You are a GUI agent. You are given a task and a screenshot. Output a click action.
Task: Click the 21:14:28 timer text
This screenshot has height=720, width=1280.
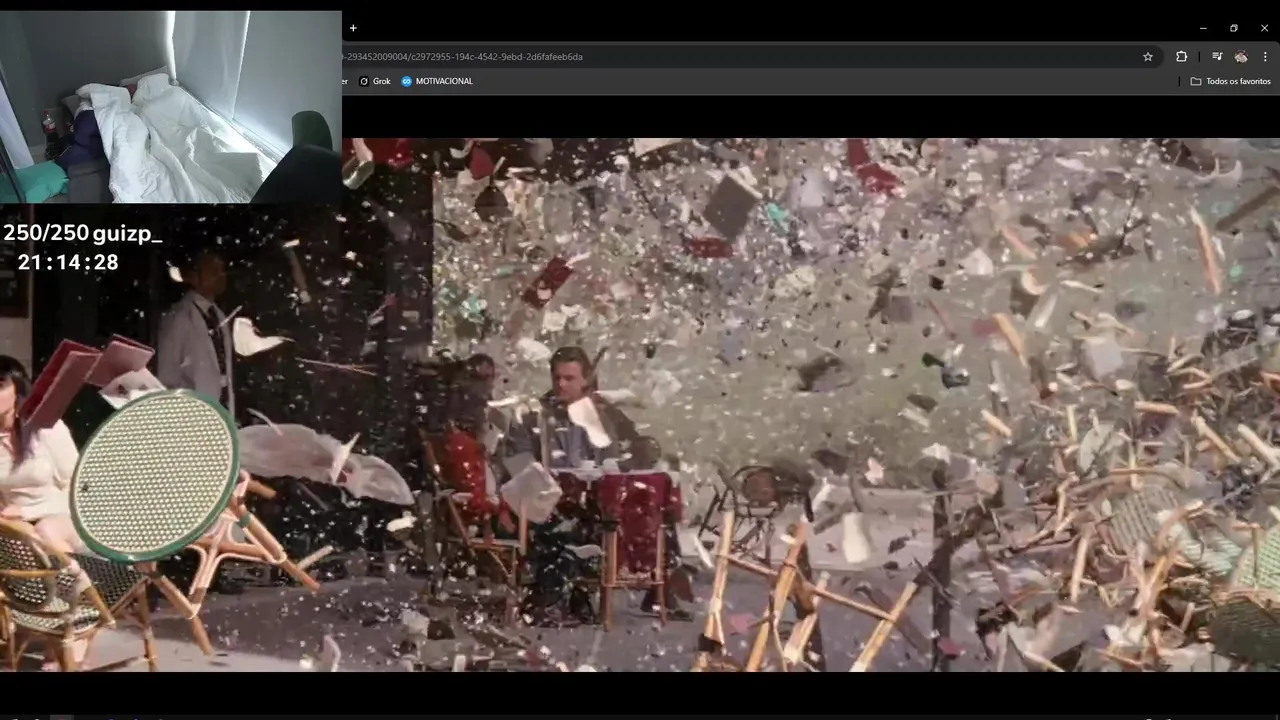(x=68, y=262)
